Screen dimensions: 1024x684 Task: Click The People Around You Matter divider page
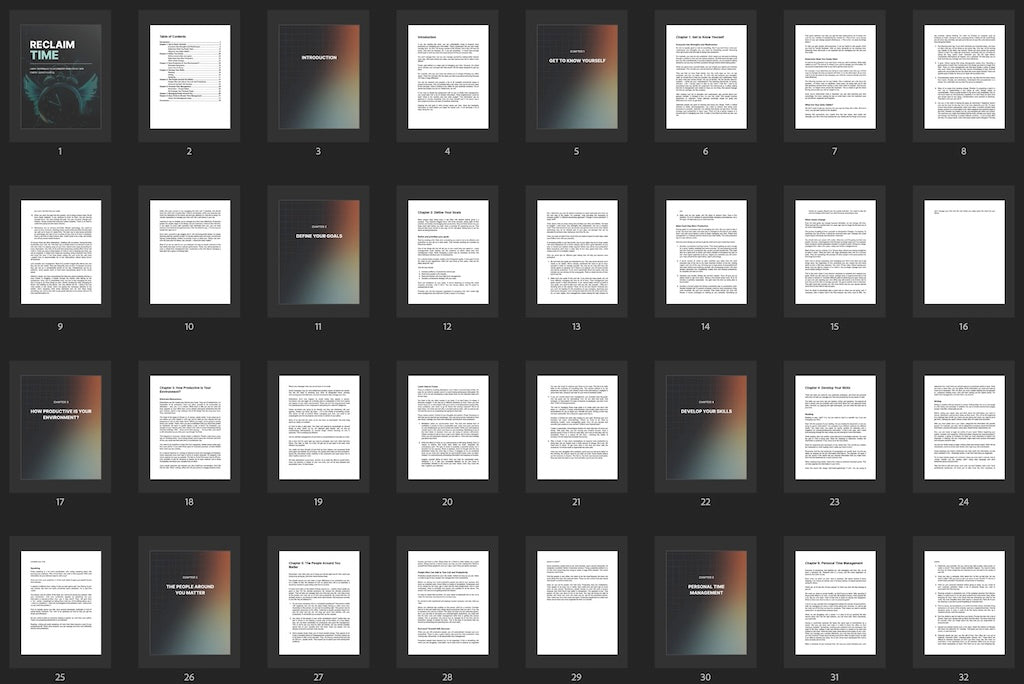click(x=189, y=602)
